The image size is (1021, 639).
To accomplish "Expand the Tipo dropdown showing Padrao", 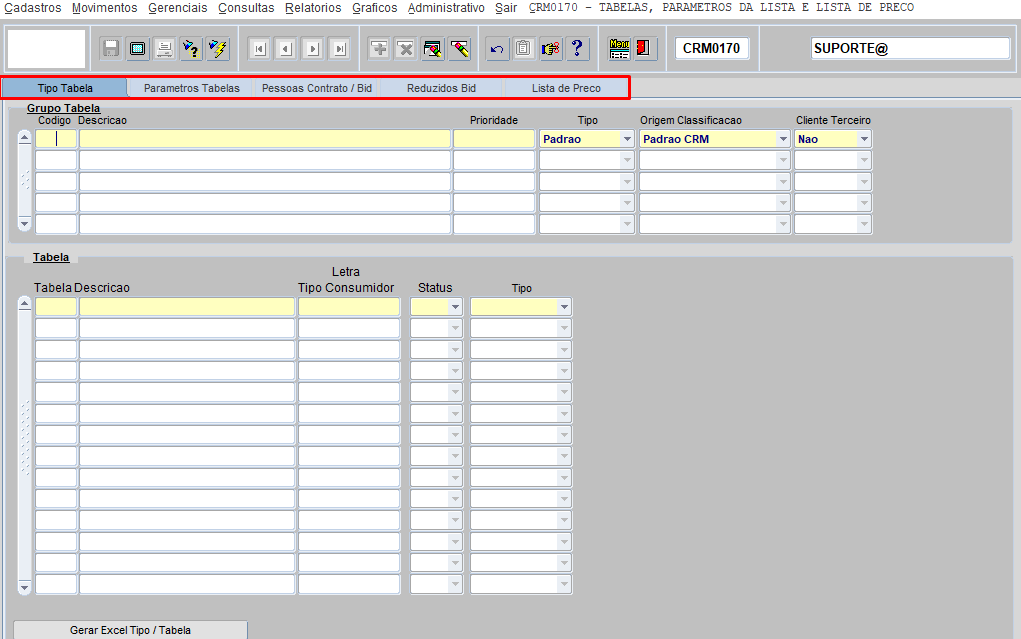I will (x=627, y=139).
